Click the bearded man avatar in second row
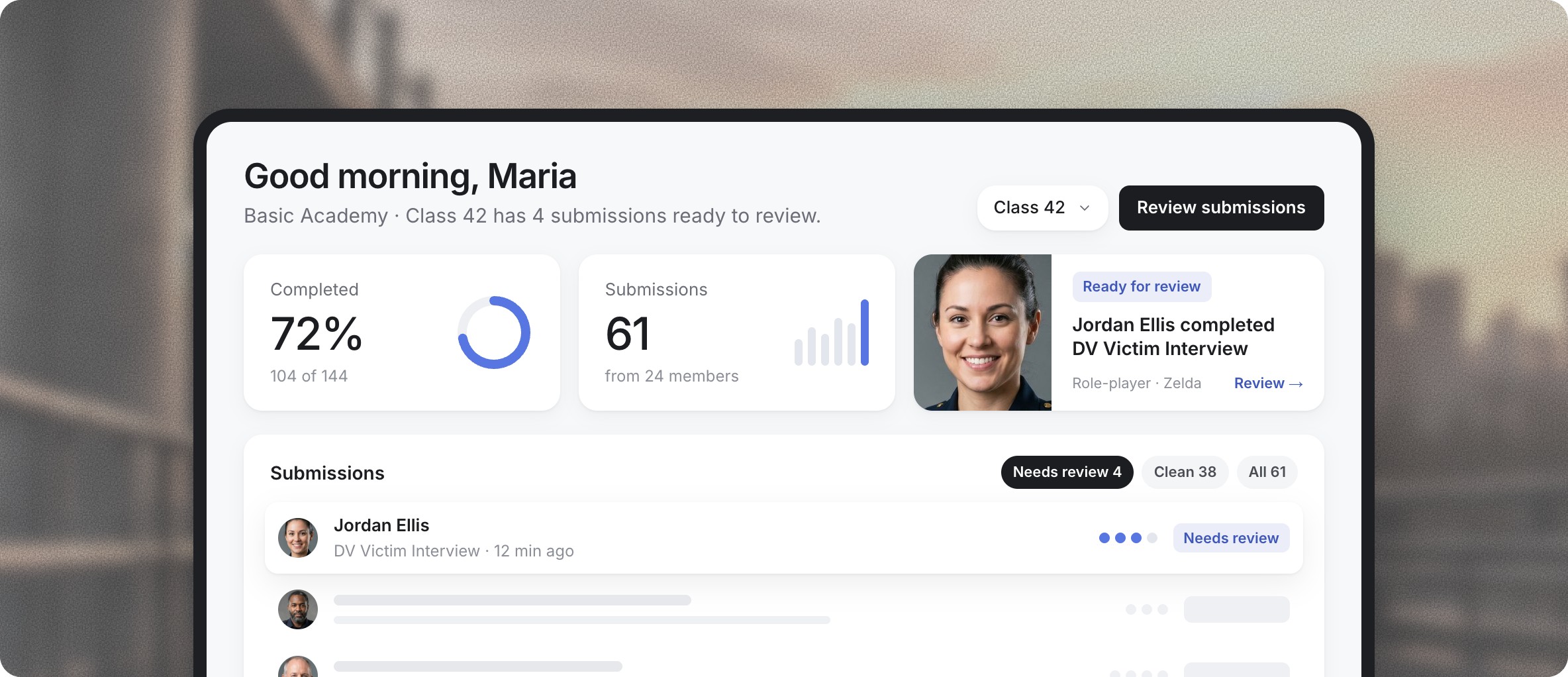 pos(298,609)
